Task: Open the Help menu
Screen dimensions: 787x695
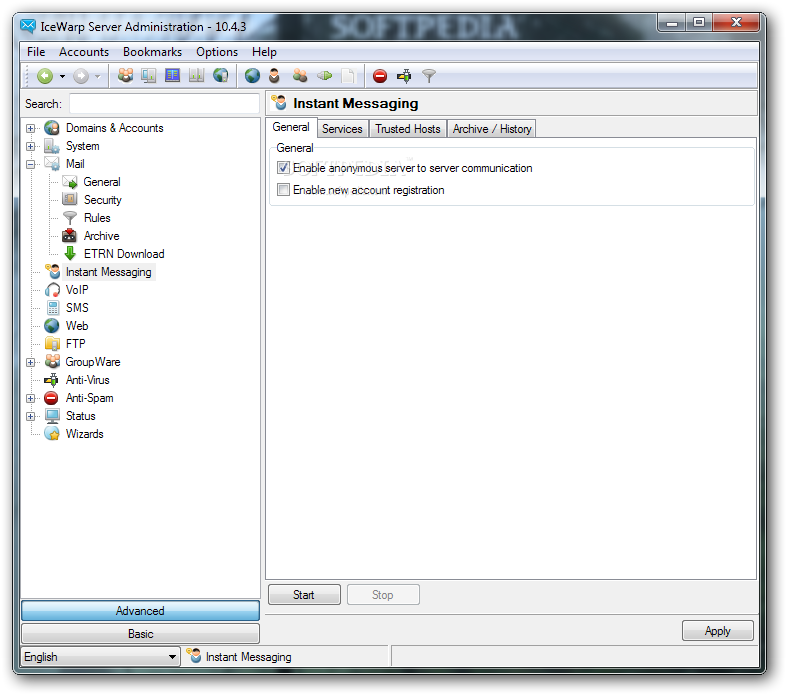Action: tap(264, 52)
